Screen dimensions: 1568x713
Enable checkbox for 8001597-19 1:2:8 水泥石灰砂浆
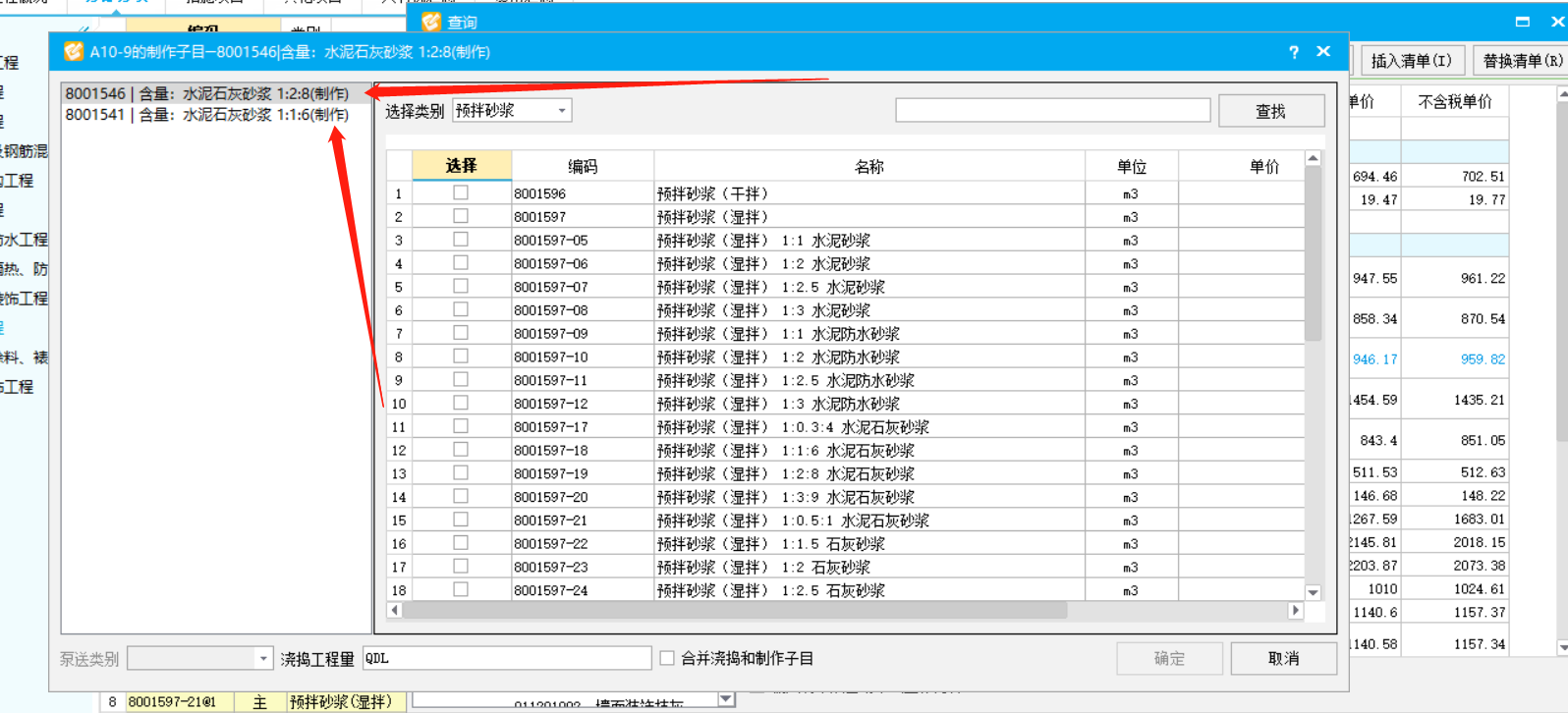click(x=461, y=472)
